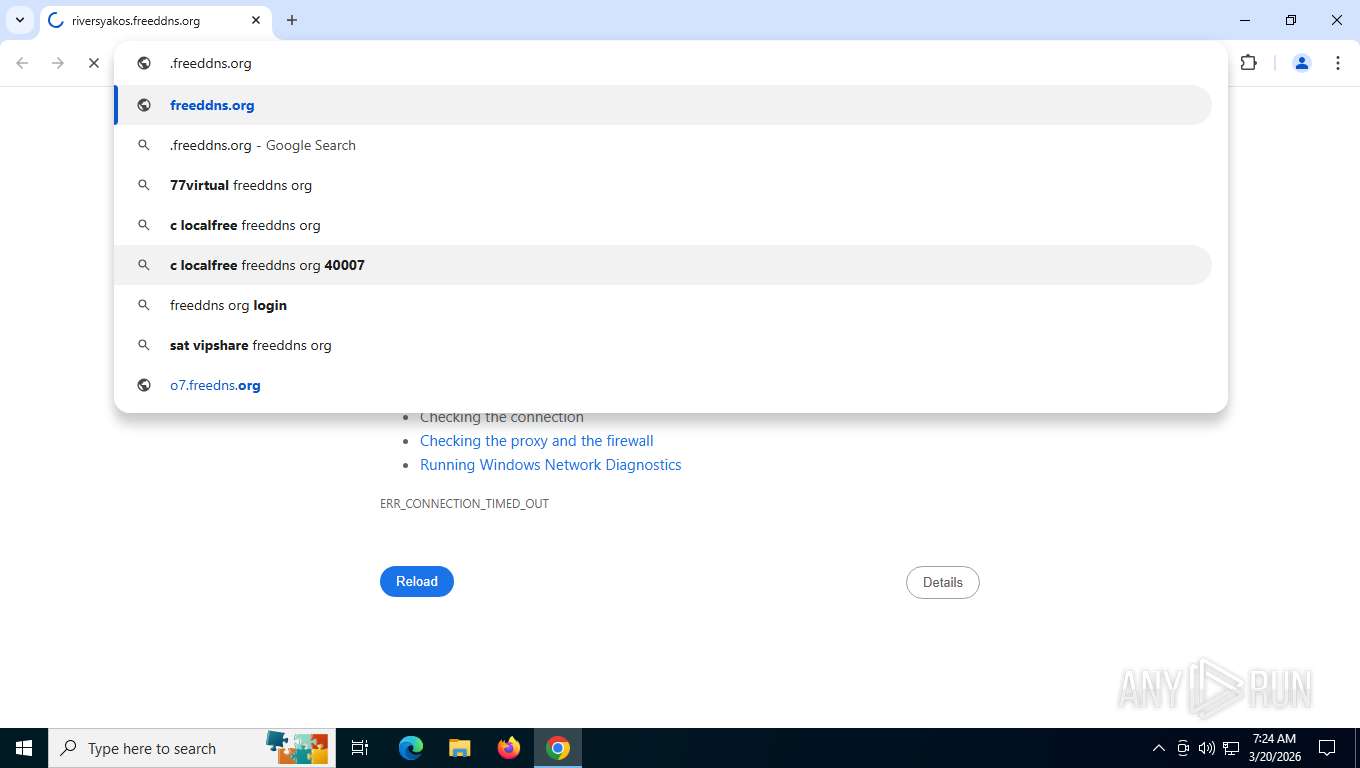Viewport: 1360px width, 768px height.
Task: Click the Reload button
Action: tap(417, 581)
